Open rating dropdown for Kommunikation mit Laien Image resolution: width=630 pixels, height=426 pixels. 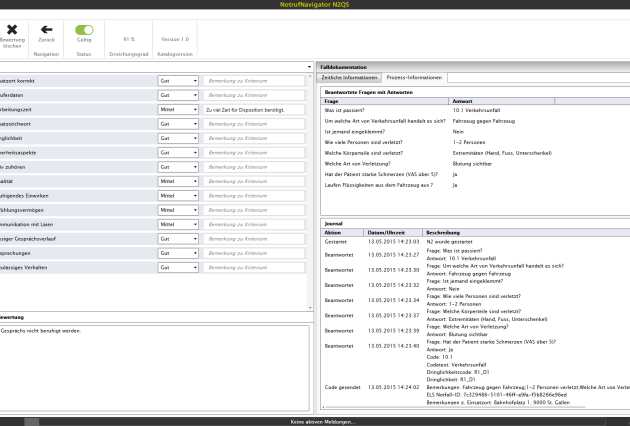click(178, 224)
